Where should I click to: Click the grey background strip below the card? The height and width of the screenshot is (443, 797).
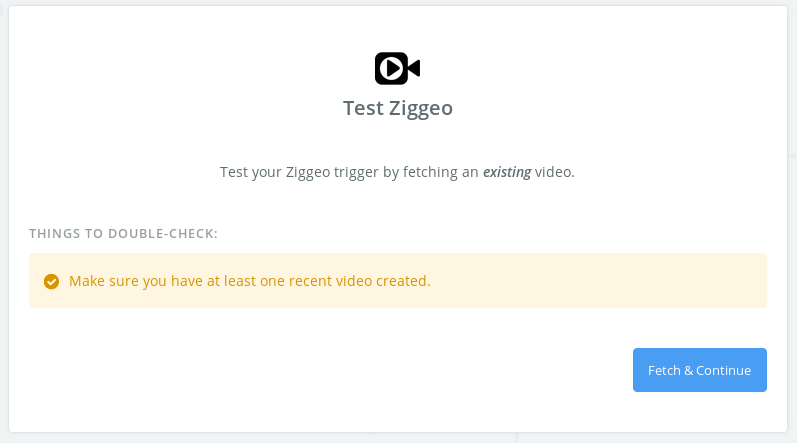pyautogui.click(x=254, y=438)
